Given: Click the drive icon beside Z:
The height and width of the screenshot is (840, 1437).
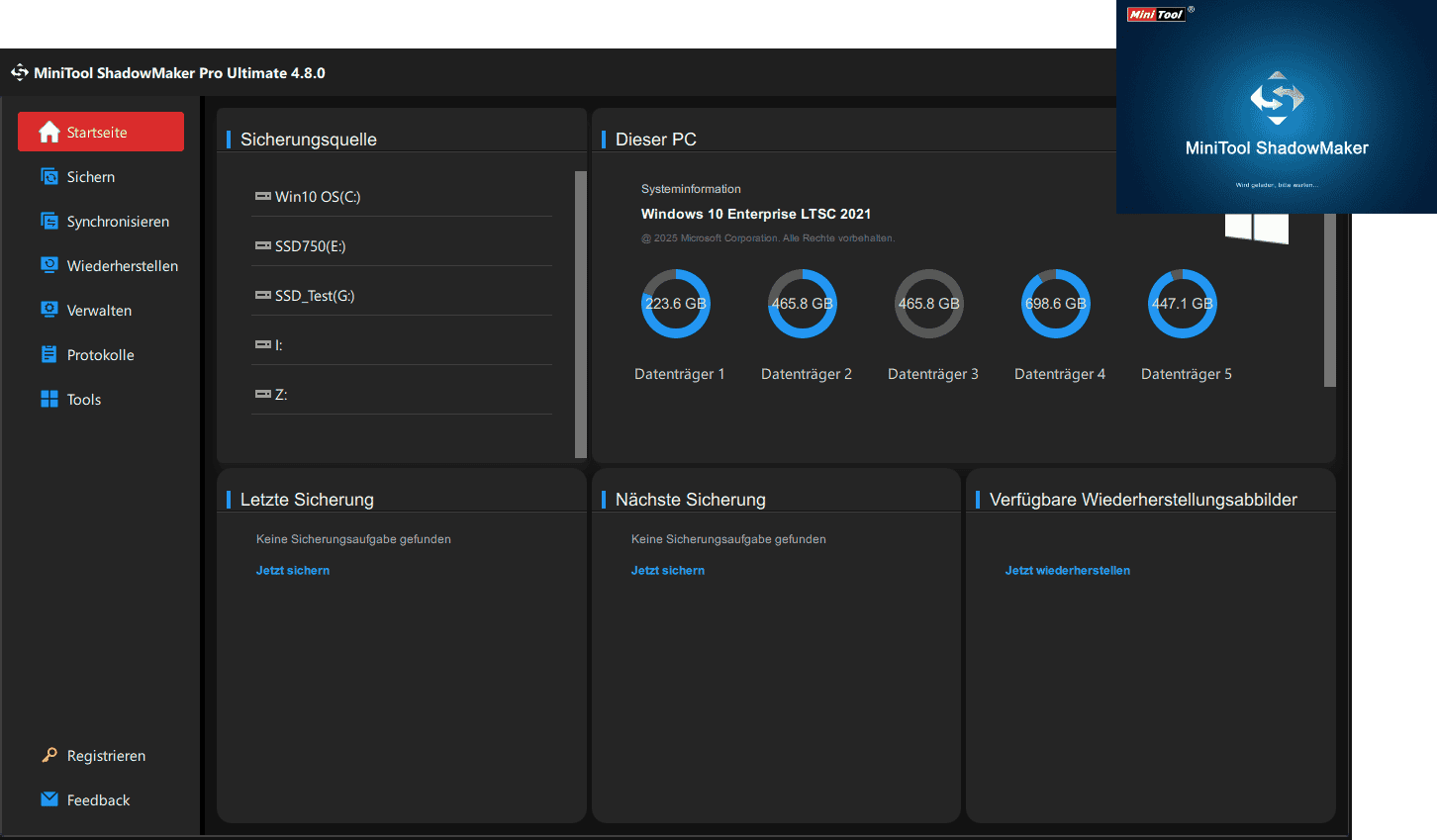Looking at the screenshot, I should 263,394.
